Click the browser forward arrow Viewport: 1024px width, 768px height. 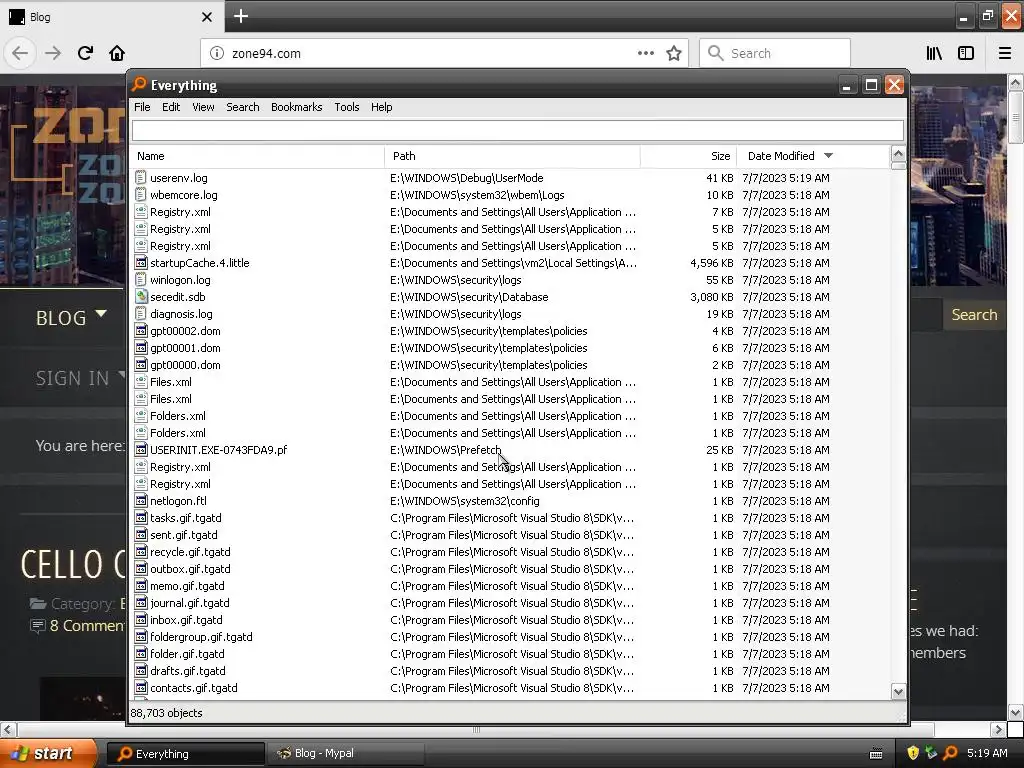53,53
